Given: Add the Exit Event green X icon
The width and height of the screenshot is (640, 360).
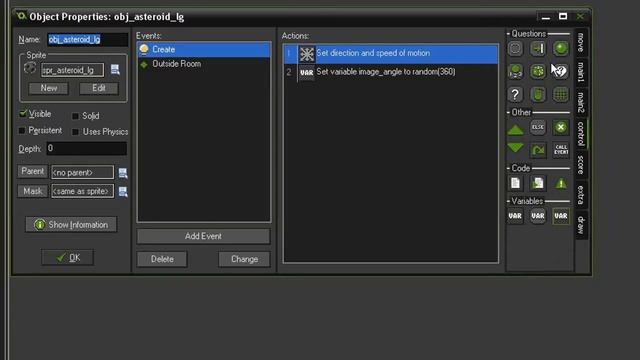Looking at the screenshot, I should click(x=561, y=127).
